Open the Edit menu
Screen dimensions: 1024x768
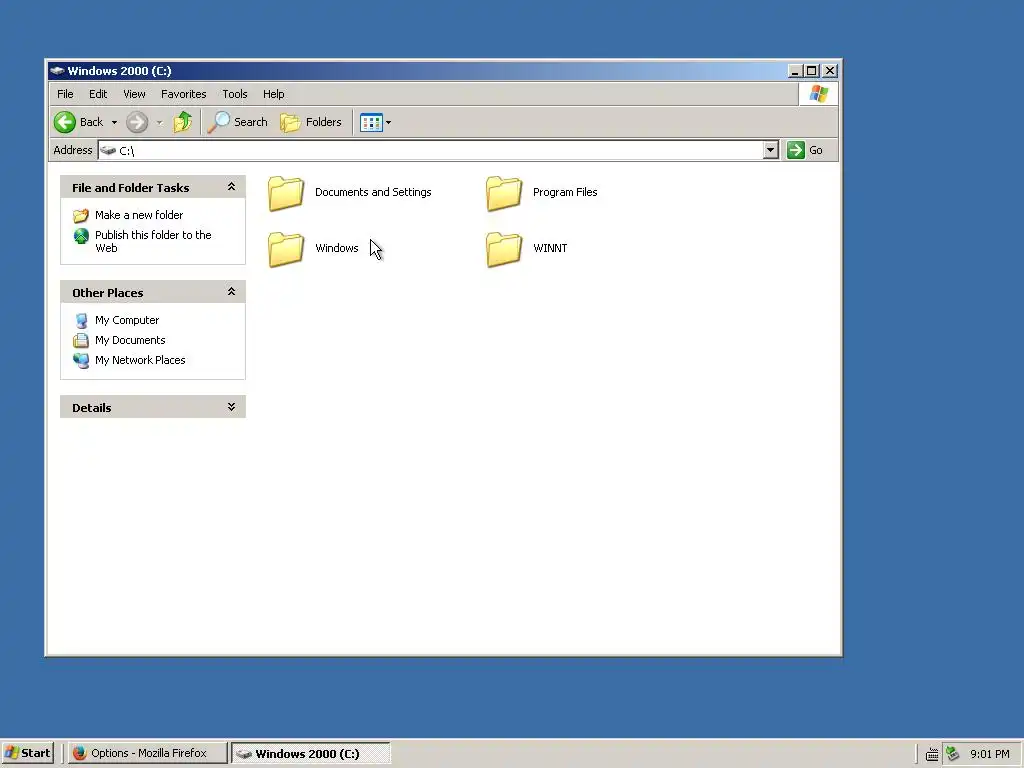coord(98,94)
